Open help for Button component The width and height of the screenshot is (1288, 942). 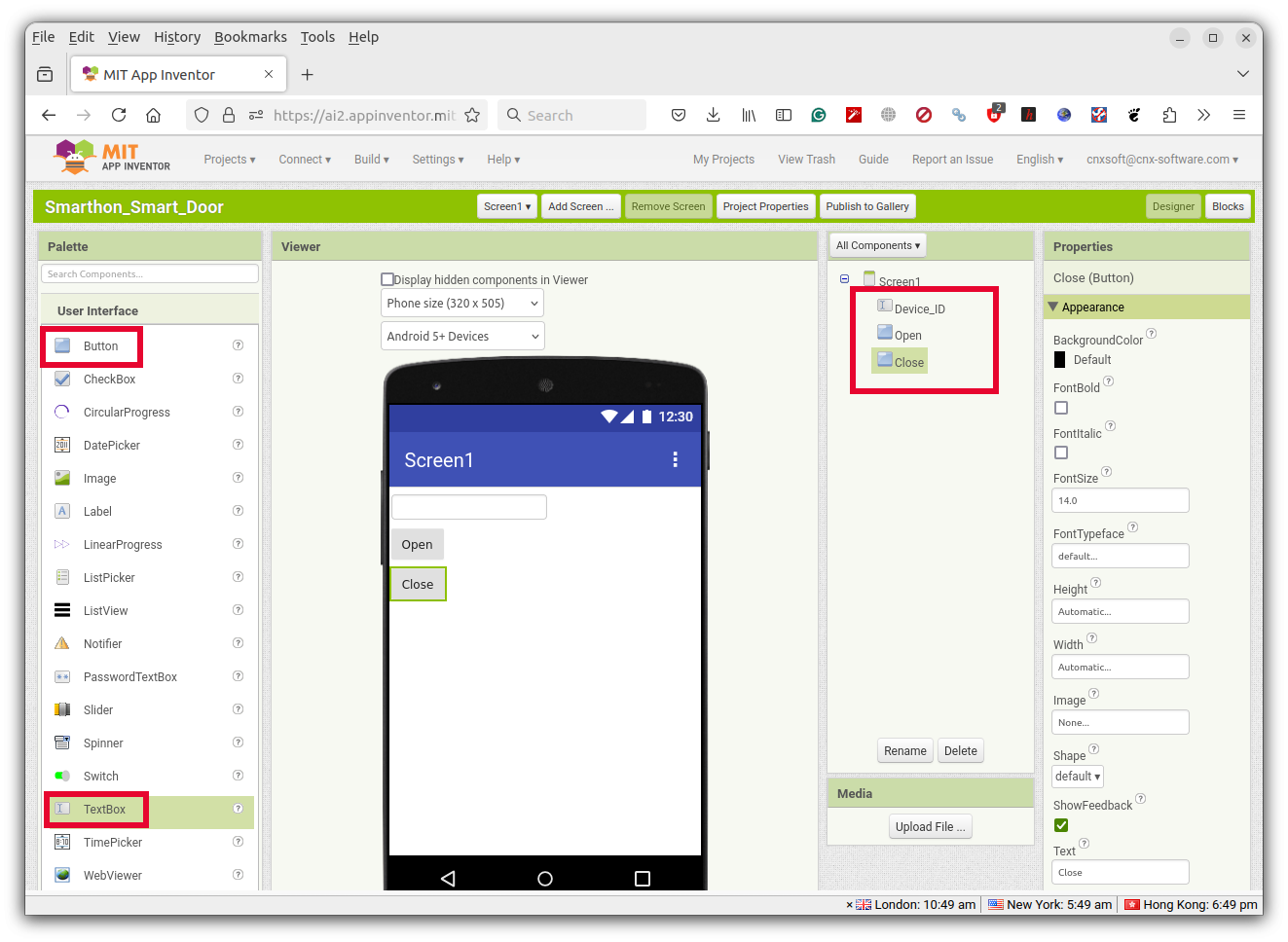click(238, 345)
